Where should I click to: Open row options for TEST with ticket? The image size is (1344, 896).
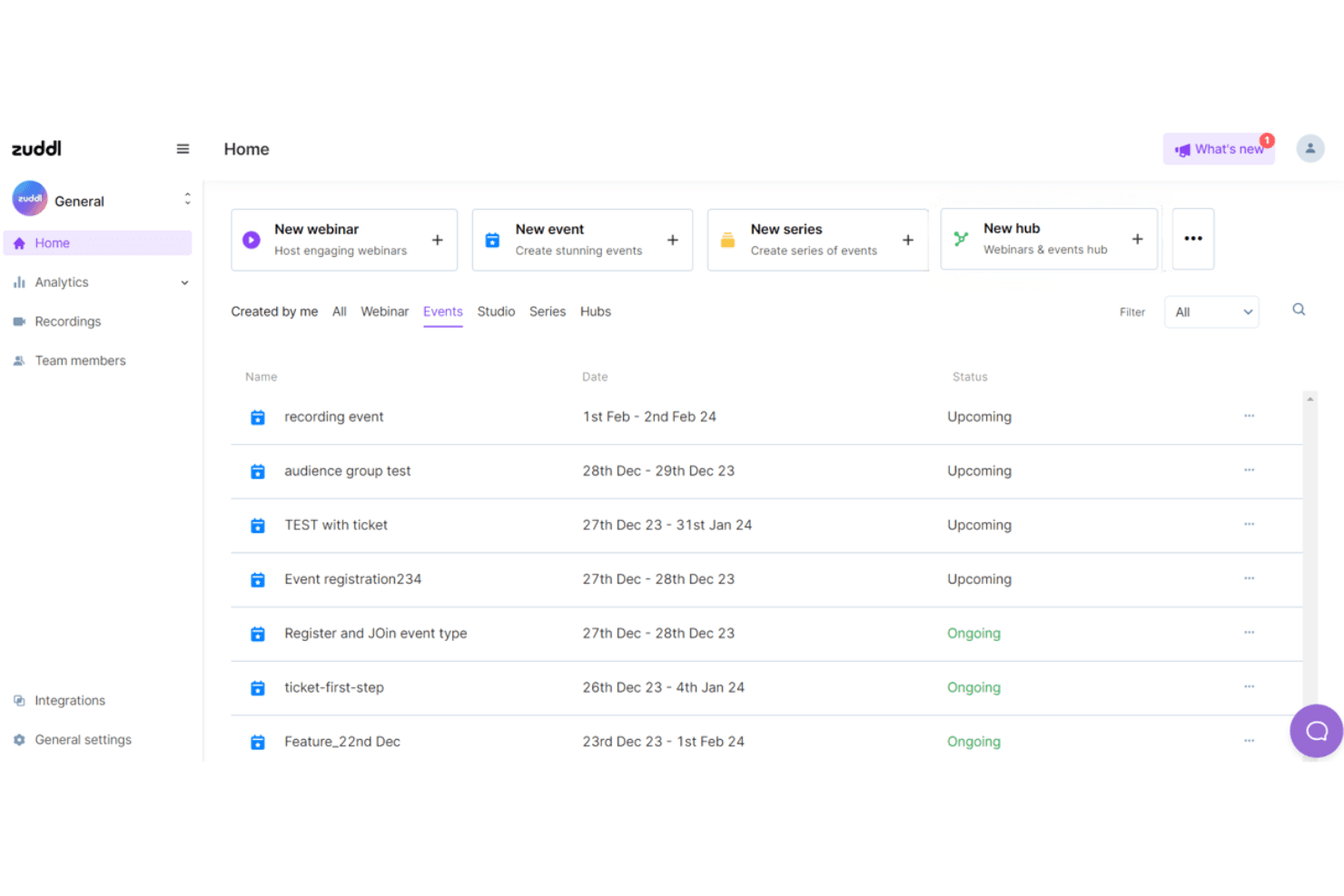point(1249,524)
